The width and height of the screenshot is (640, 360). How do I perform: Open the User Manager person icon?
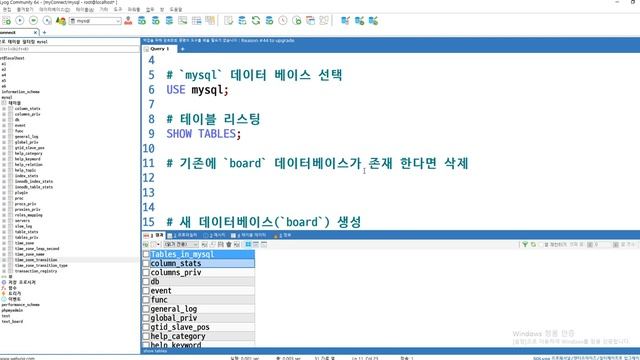click(128, 20)
